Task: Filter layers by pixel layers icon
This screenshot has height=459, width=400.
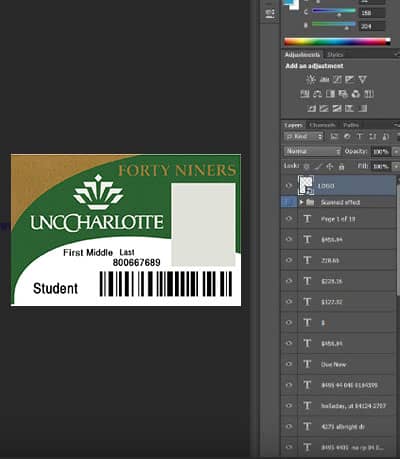Action: pos(334,137)
